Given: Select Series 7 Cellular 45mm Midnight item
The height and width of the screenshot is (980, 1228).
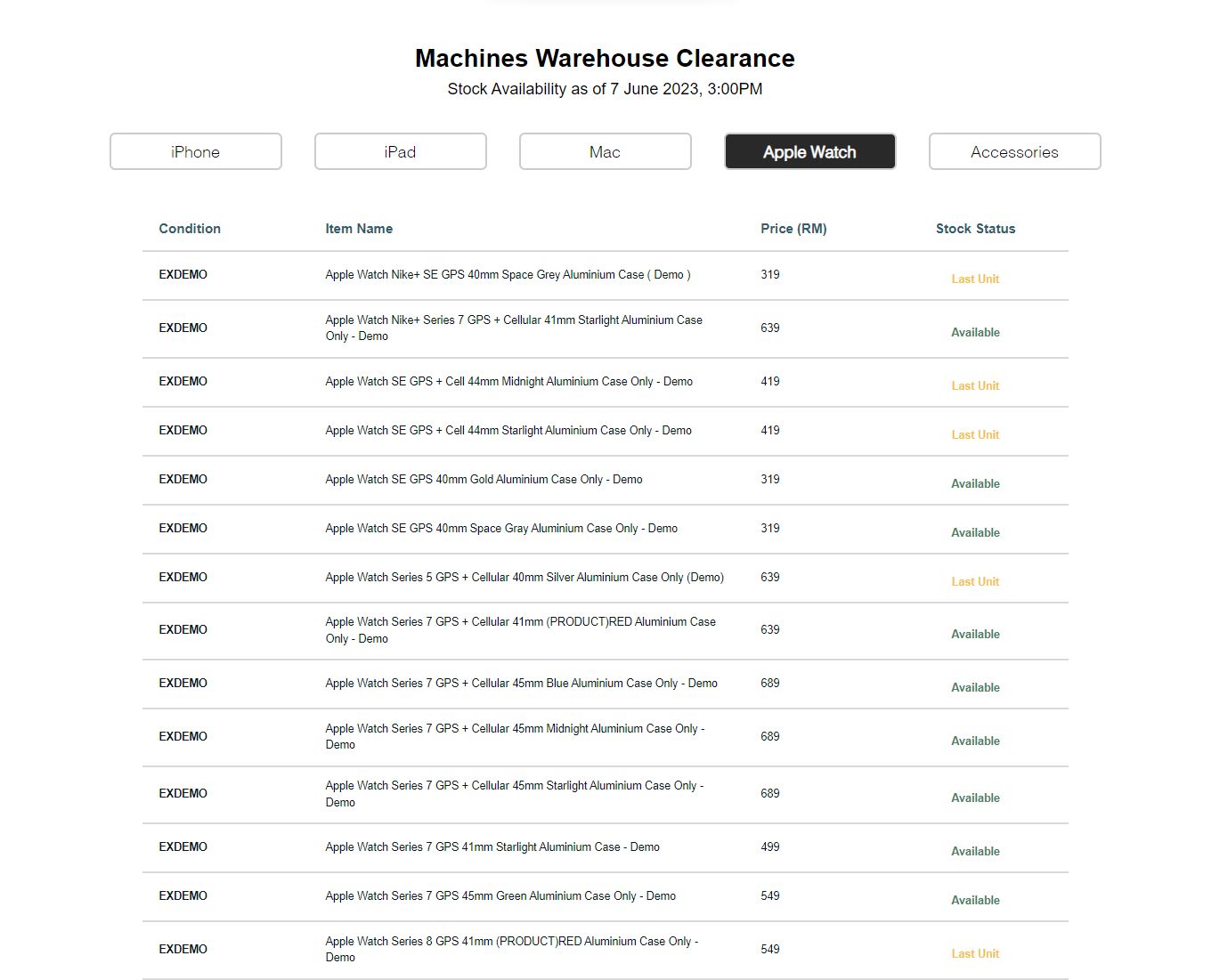Looking at the screenshot, I should pyautogui.click(x=515, y=736).
